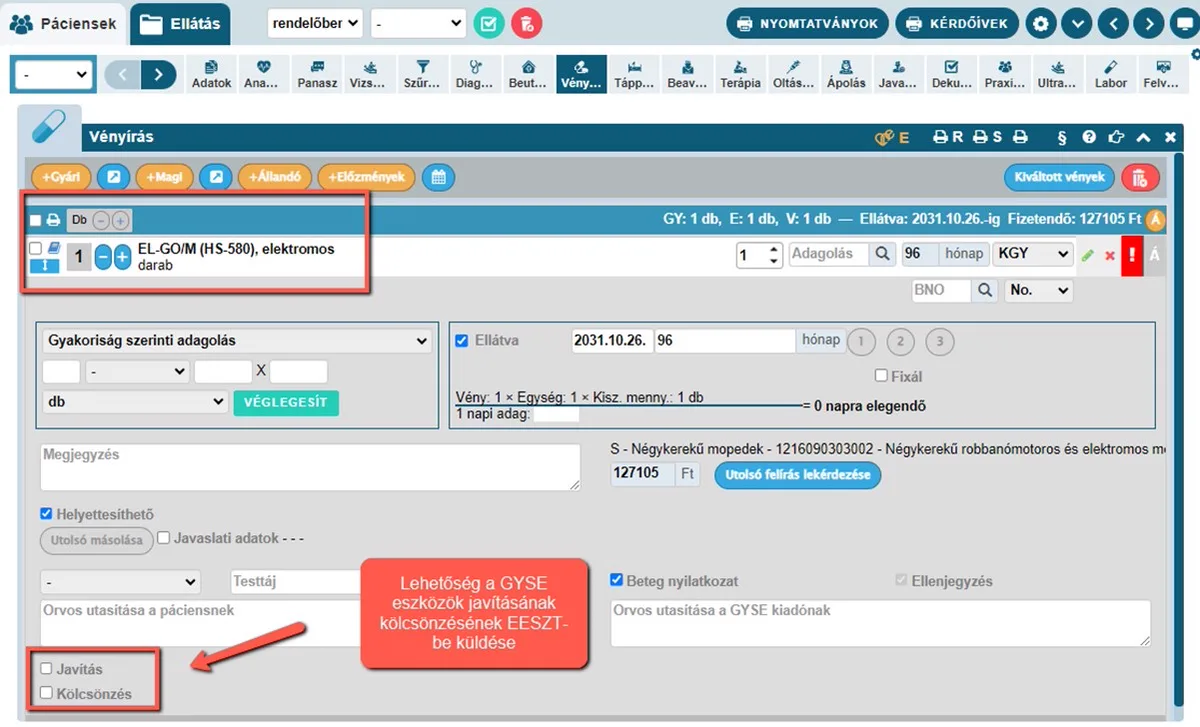Enable the Kölcsönzés checkbox
Image resolution: width=1200 pixels, height=727 pixels.
46,693
